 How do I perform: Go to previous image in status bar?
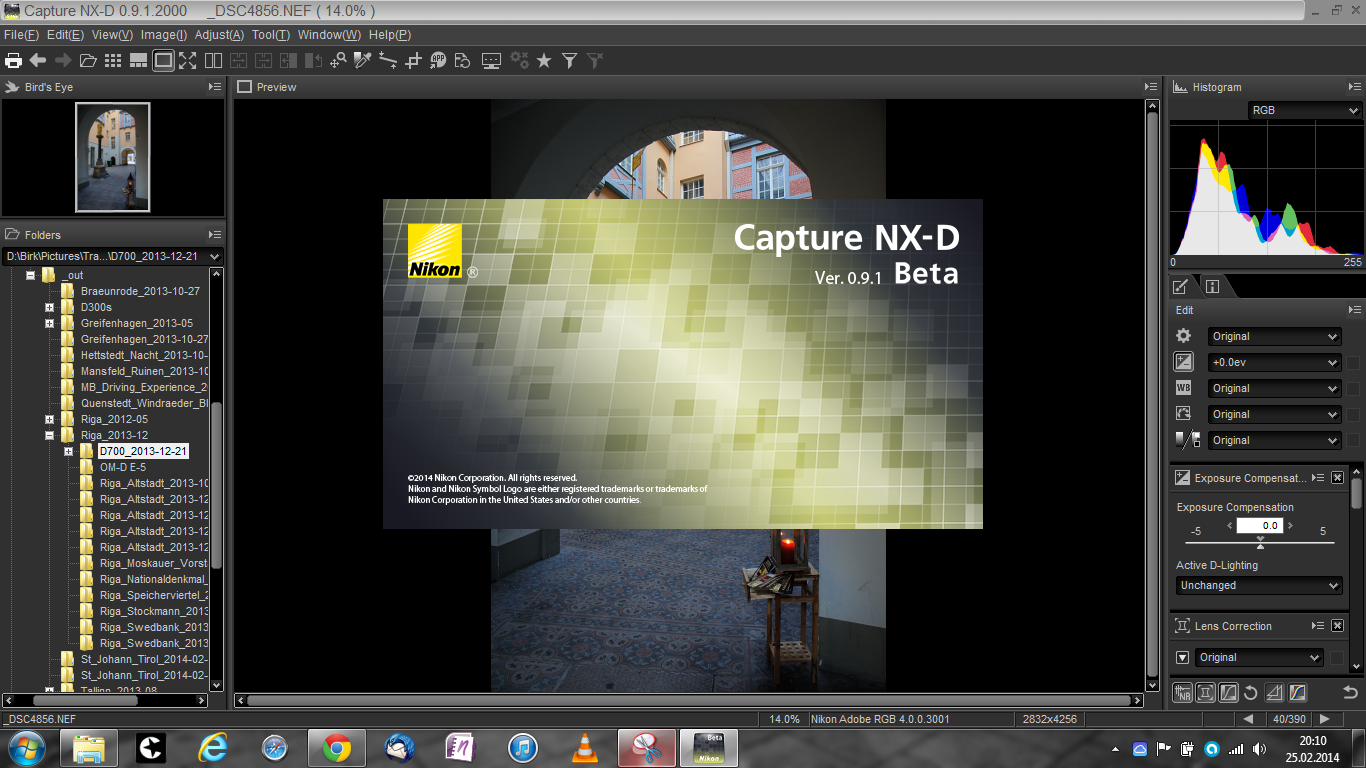1248,719
